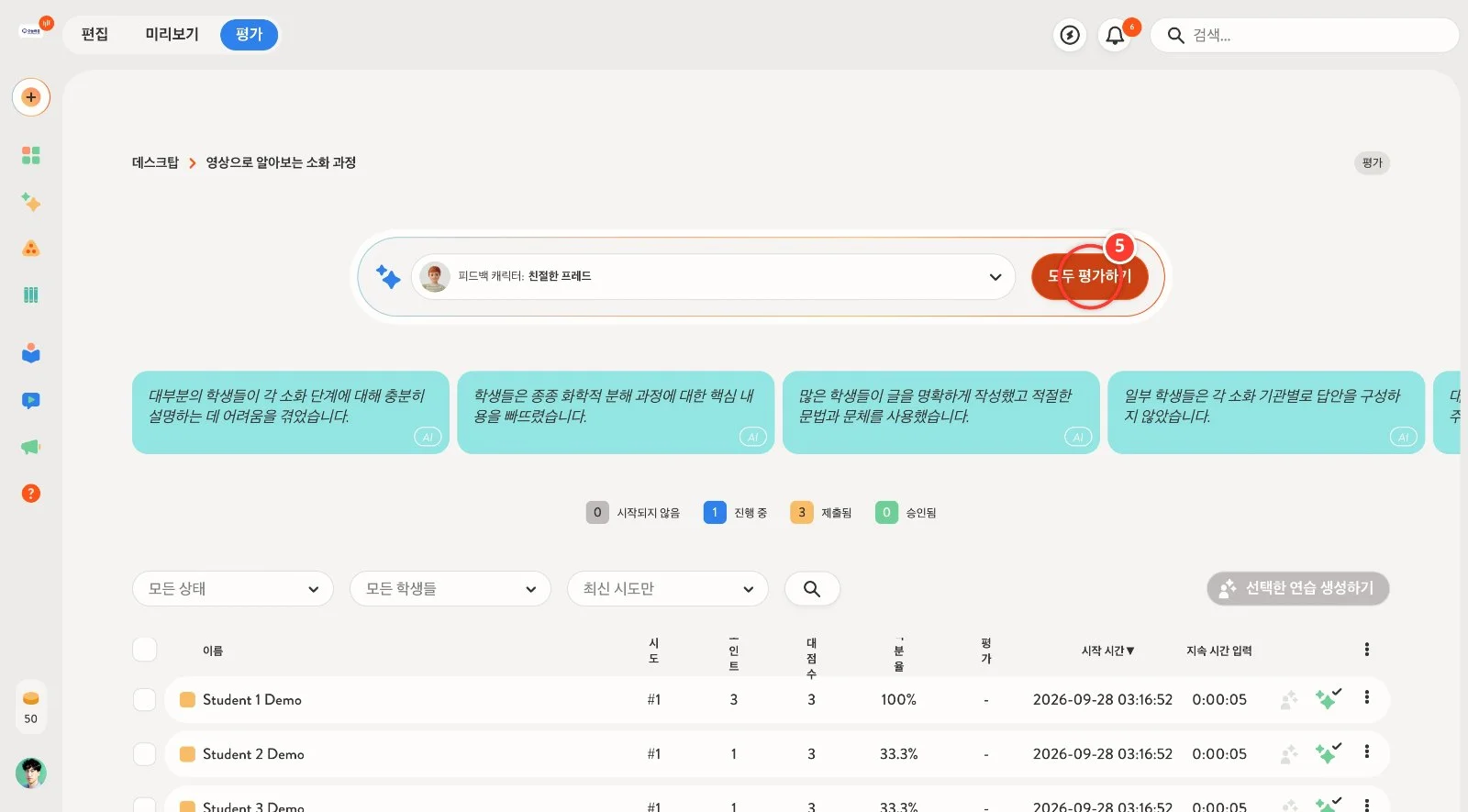Open the video play icon in sidebar
Screen dimensions: 1468x812
(x=31, y=400)
